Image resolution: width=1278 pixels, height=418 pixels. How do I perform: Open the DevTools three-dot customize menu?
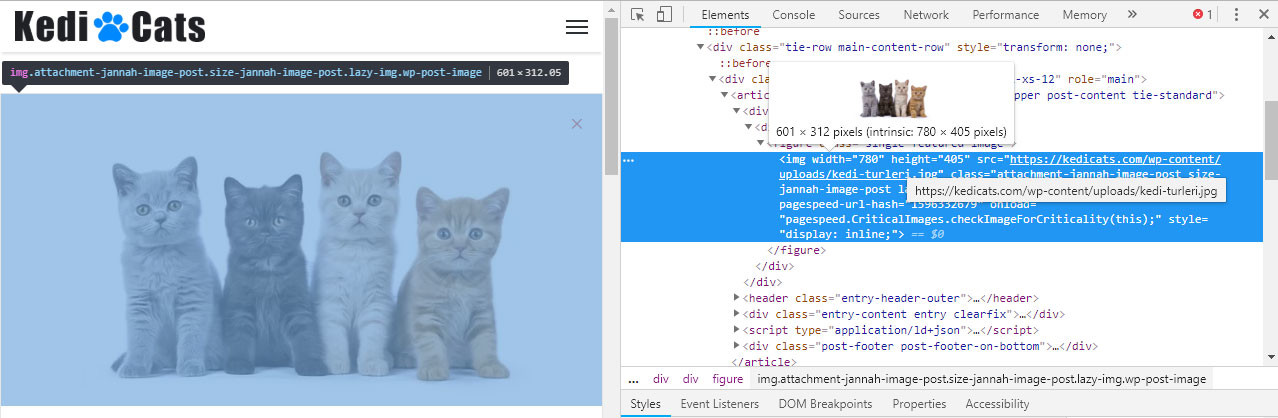pyautogui.click(x=1236, y=14)
